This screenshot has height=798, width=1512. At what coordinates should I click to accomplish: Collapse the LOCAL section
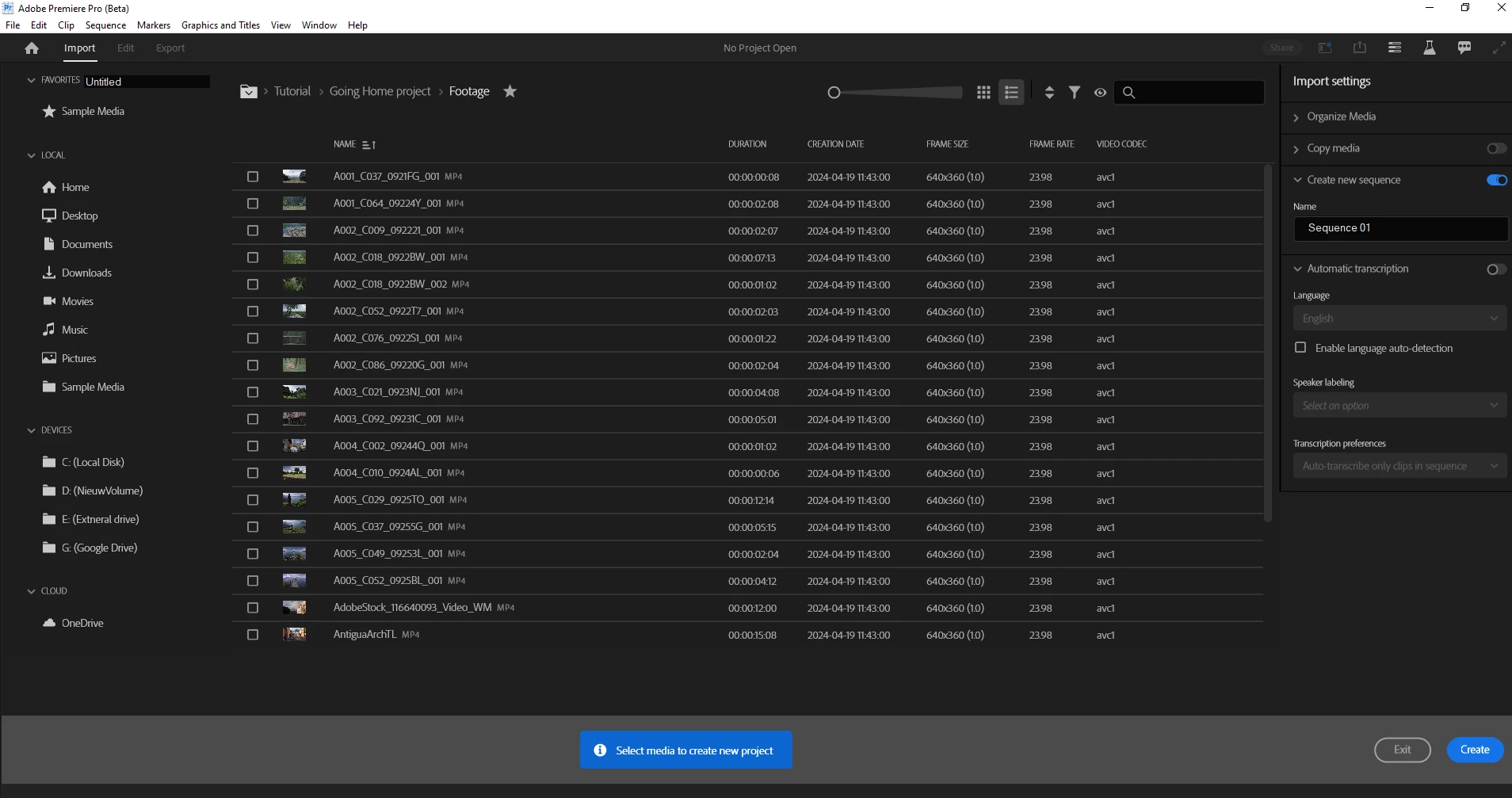click(x=32, y=155)
